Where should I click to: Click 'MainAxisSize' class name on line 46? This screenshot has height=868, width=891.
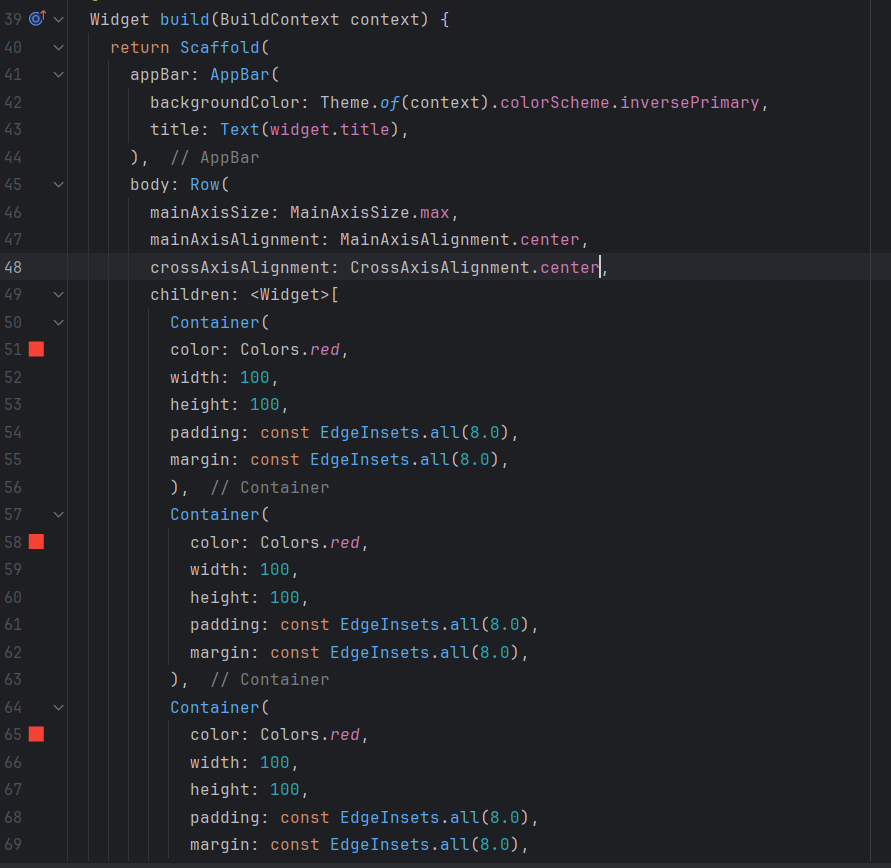[x=349, y=212]
